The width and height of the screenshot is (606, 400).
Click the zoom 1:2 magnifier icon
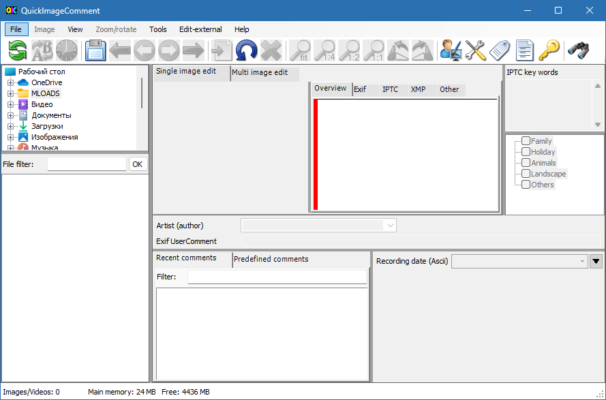coord(349,50)
